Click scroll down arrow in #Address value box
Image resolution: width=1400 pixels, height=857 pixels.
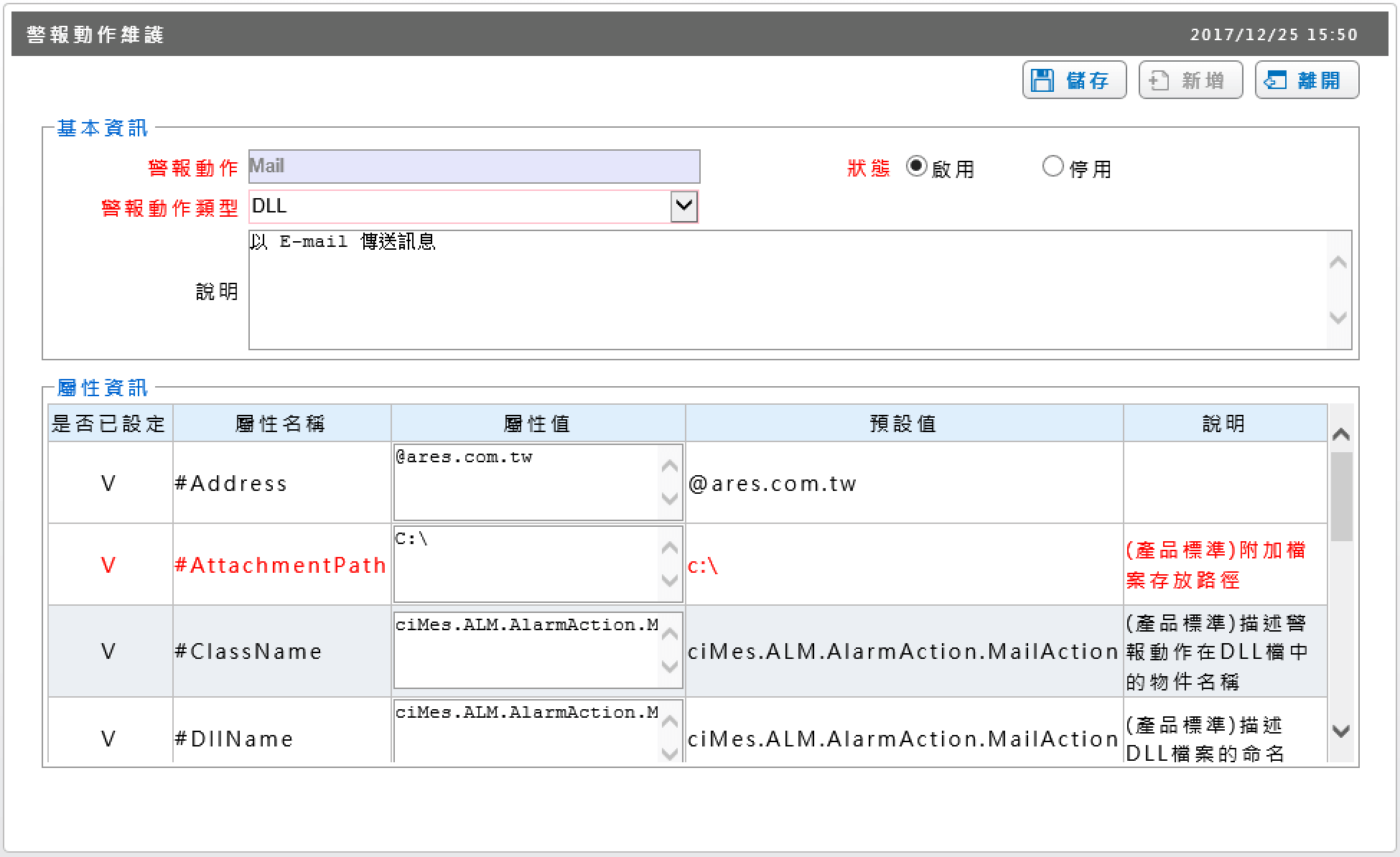pyautogui.click(x=670, y=499)
